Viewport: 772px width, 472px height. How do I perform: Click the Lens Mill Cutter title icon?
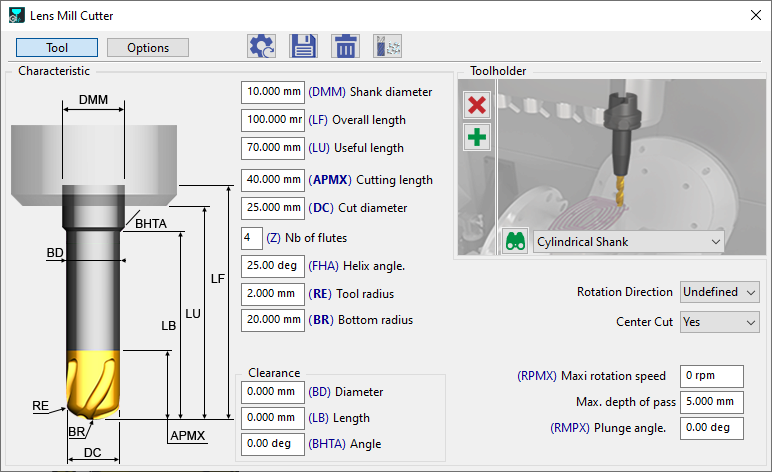(15, 15)
